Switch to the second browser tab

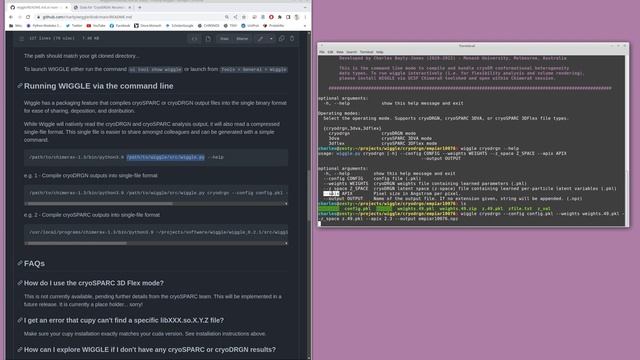tap(102, 7)
